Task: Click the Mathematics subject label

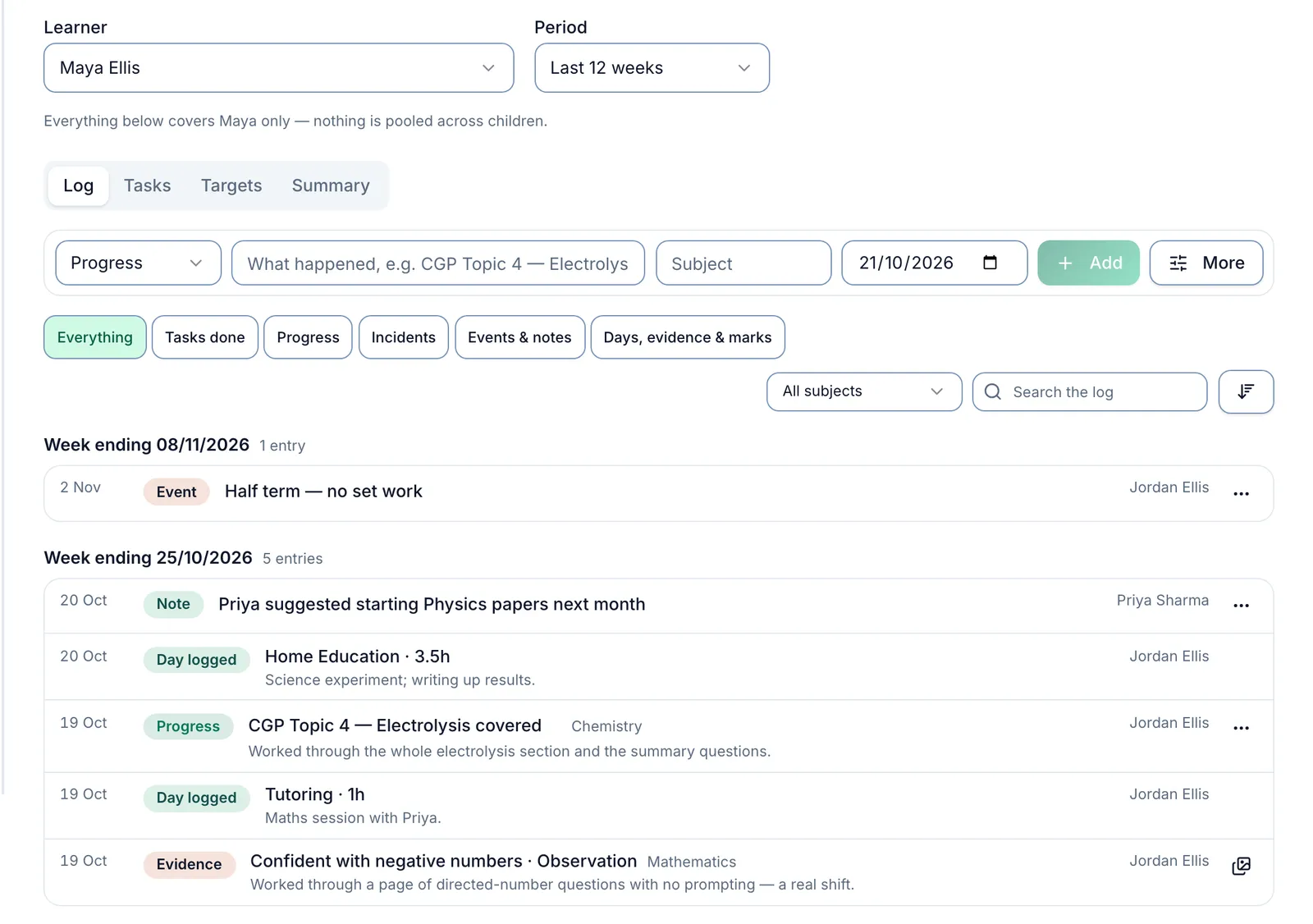Action: point(692,862)
